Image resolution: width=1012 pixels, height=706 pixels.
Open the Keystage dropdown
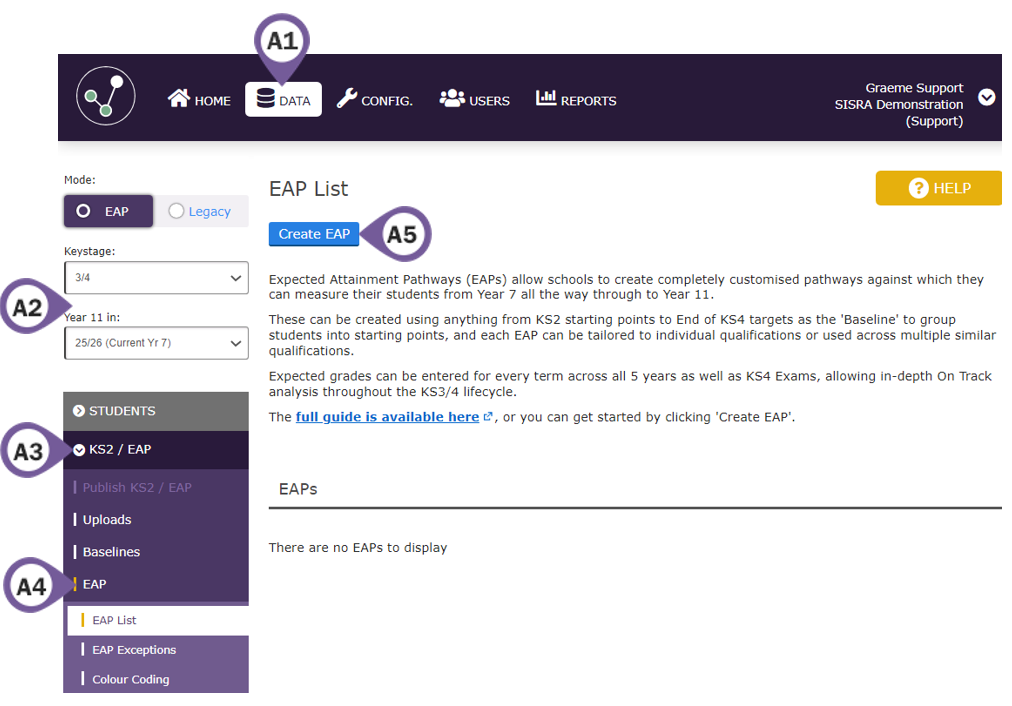156,278
